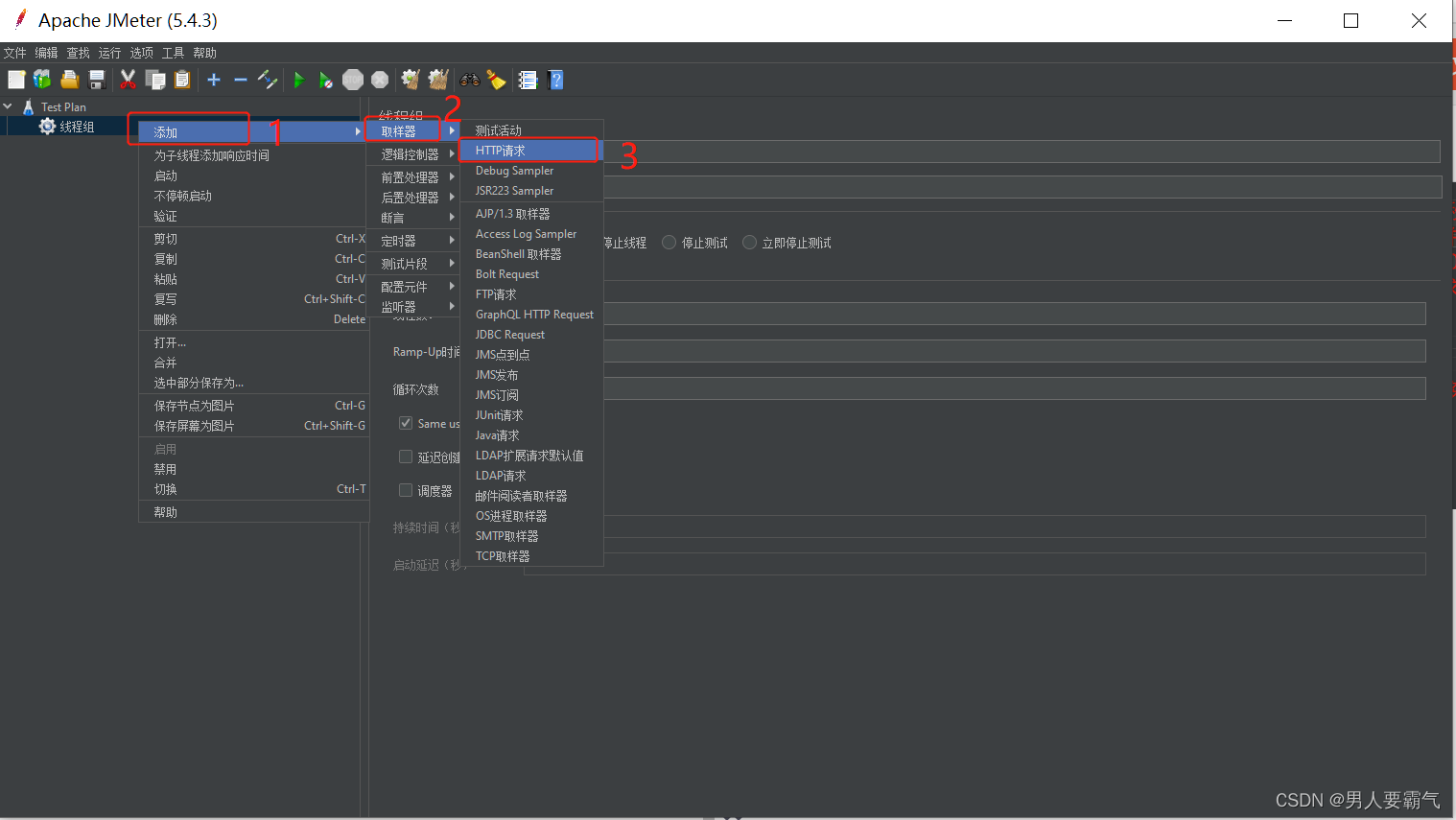Click the Test Plan flask icon
Screen dimensions: 1456x820
(29, 106)
